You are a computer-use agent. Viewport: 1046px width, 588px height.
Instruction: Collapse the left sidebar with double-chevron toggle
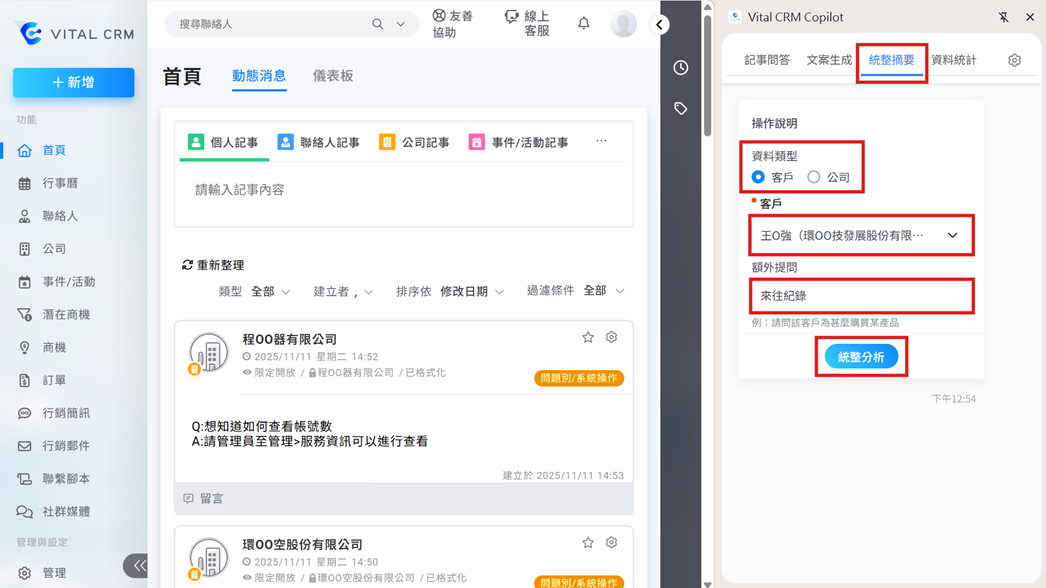[x=138, y=566]
